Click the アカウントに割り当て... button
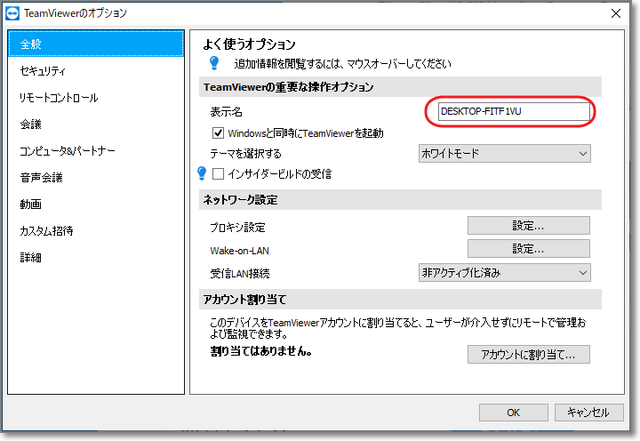Image resolution: width=640 pixels, height=441 pixels. (528, 354)
